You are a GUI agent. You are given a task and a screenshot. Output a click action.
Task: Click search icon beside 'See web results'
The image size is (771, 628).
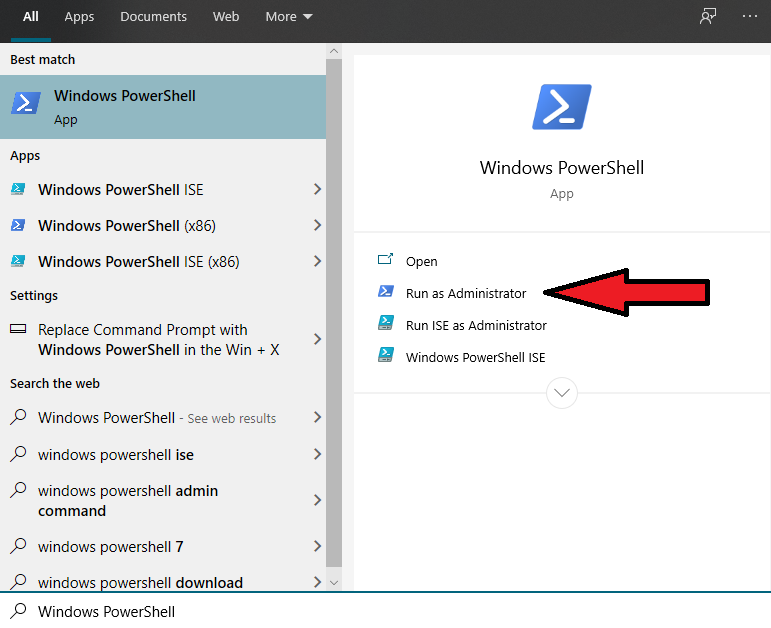[x=18, y=417]
